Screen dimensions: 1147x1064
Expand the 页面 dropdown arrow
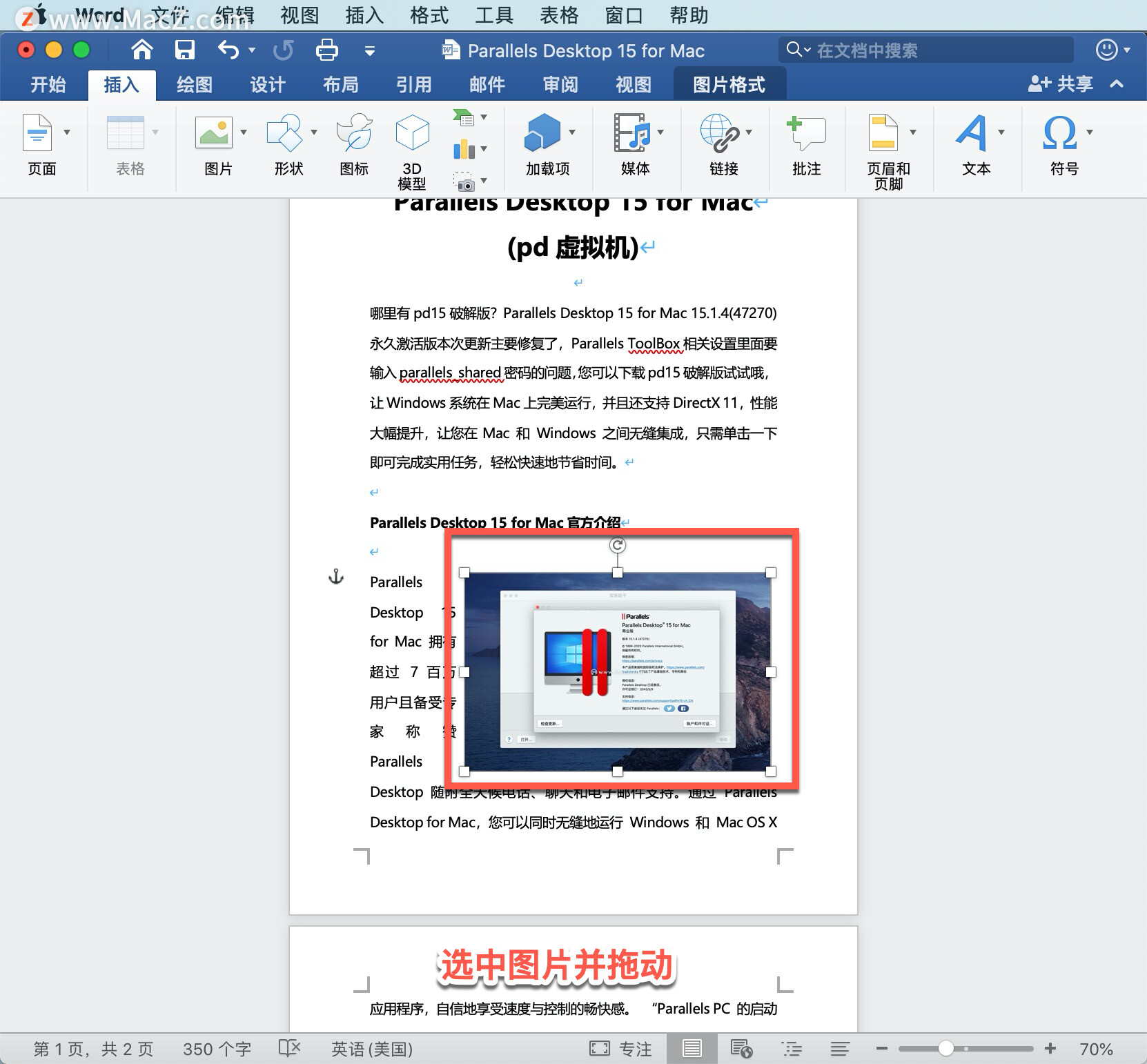click(x=67, y=132)
